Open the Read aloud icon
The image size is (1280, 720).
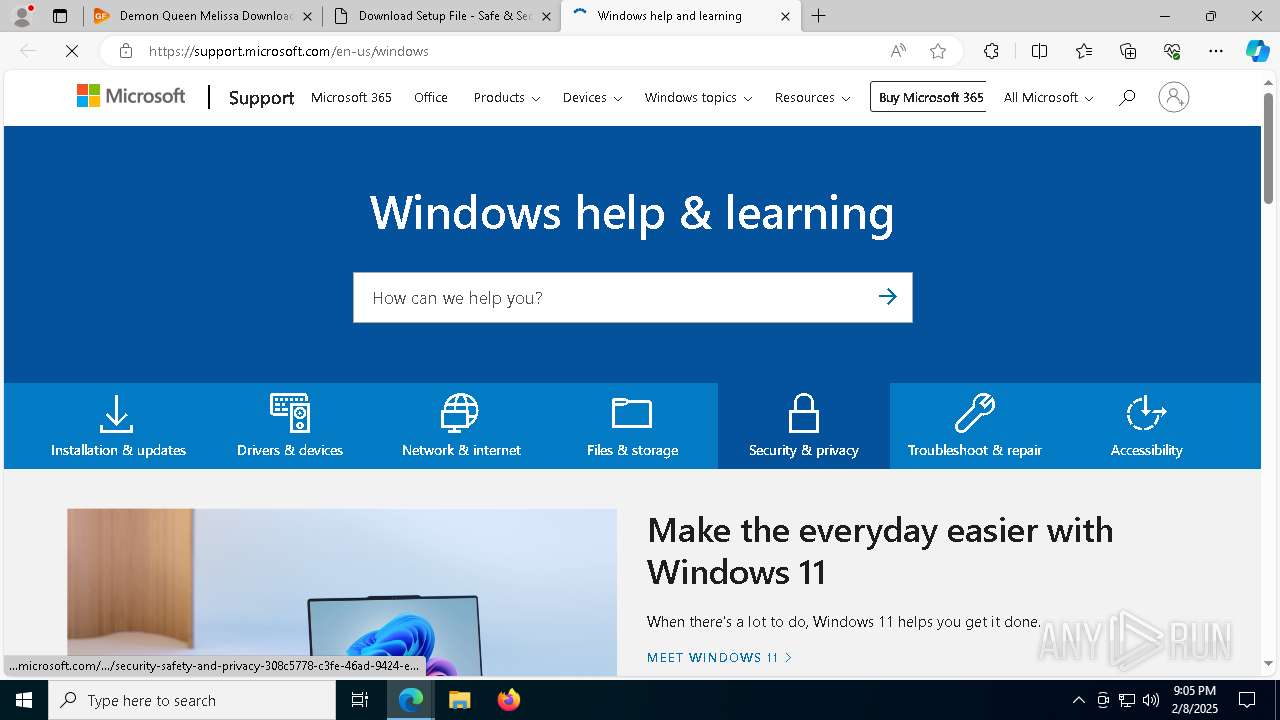point(898,51)
